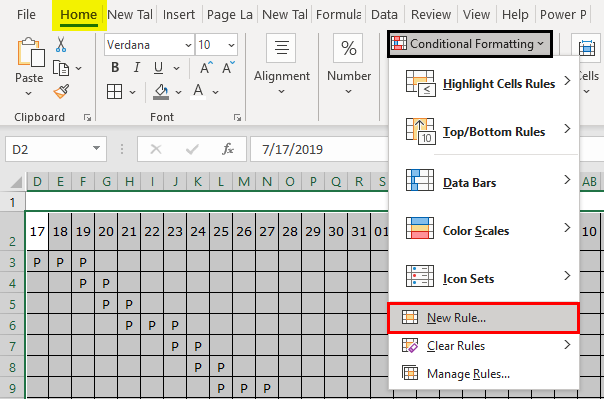604x399 pixels.
Task: Click the Cancel X in formula bar
Action: coord(156,149)
